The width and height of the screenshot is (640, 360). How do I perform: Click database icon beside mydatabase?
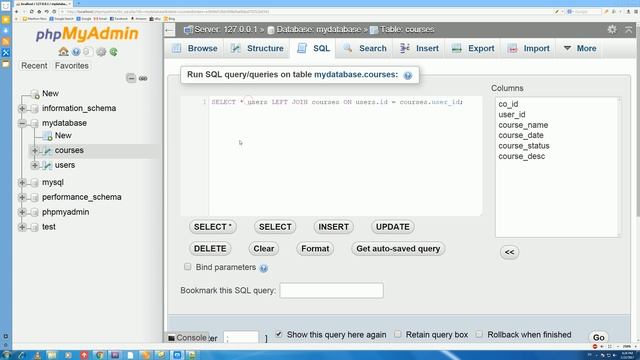coord(35,123)
